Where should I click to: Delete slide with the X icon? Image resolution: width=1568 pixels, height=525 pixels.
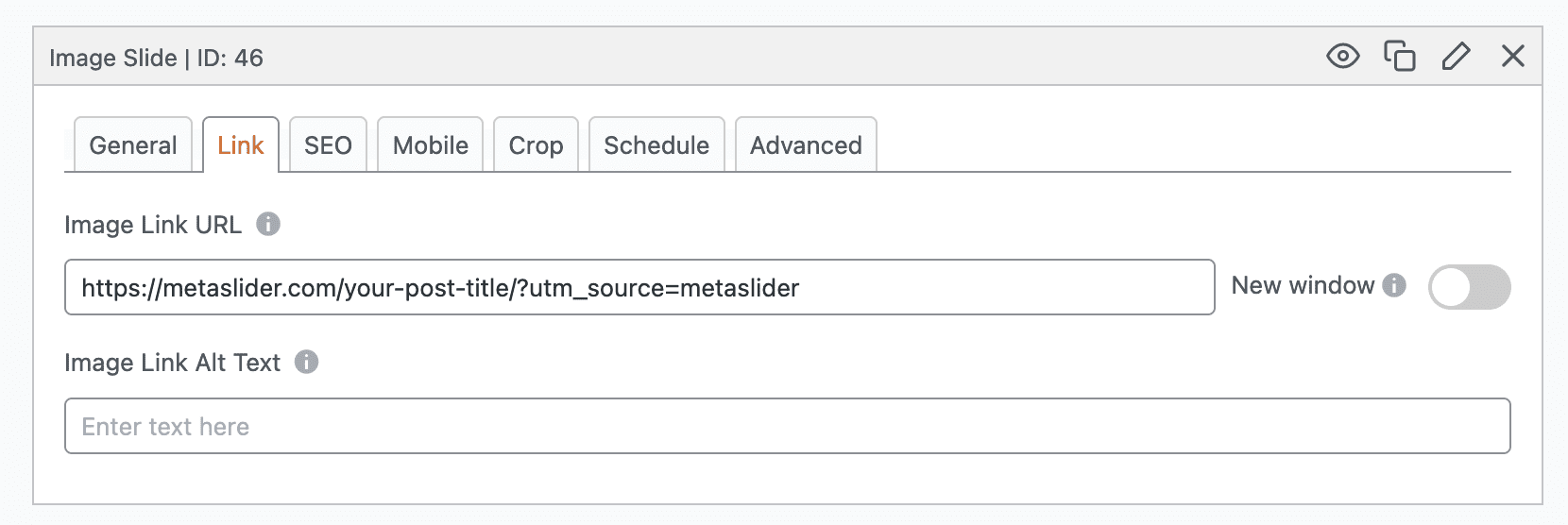point(1512,57)
